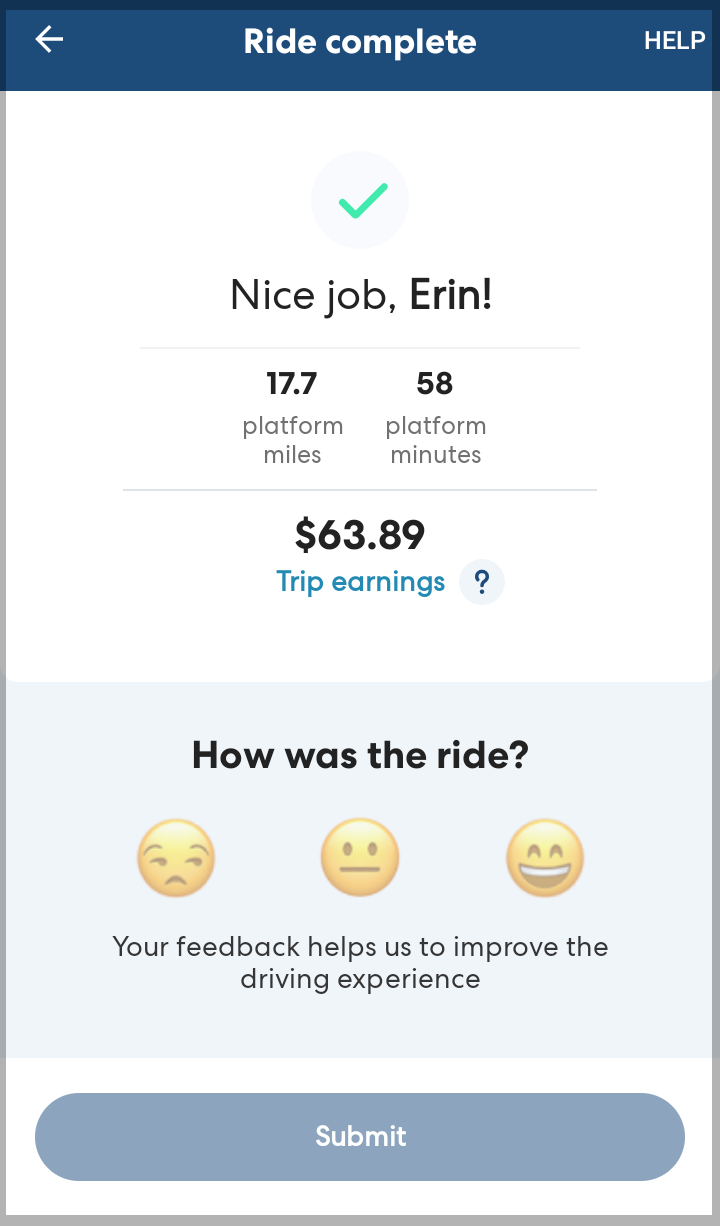720x1226 pixels.
Task: Click the "platform miles" label
Action: pos(292,440)
